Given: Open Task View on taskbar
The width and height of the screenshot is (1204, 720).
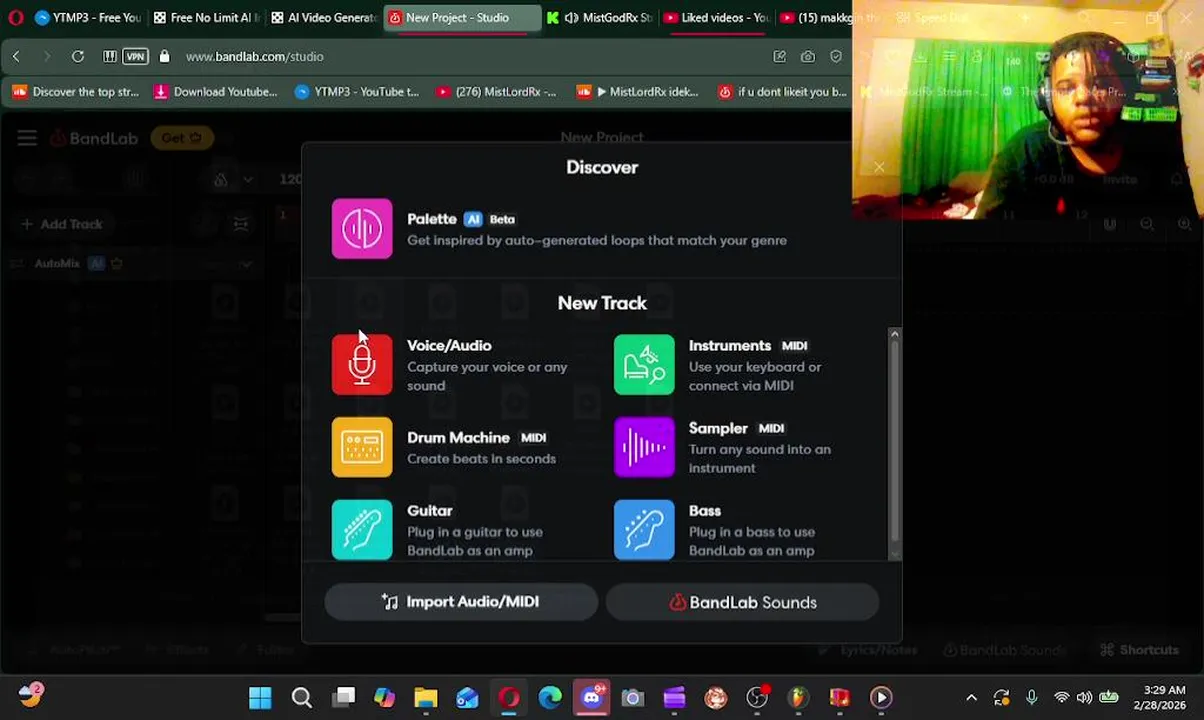Looking at the screenshot, I should [344, 698].
